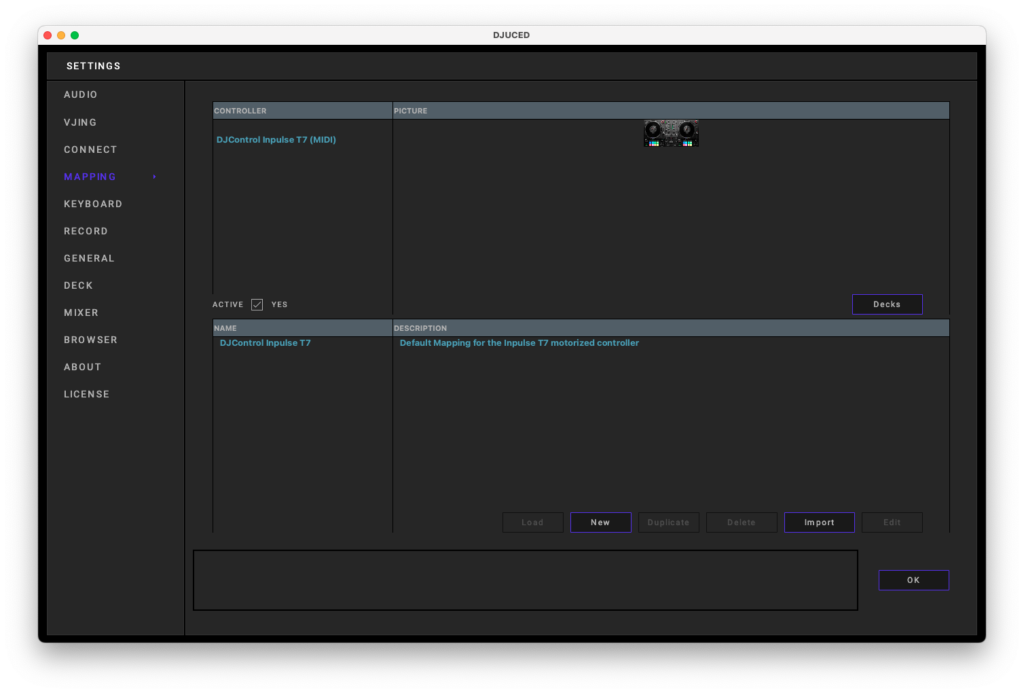The image size is (1024, 693).
Task: Click the Decks button
Action: (x=886, y=304)
